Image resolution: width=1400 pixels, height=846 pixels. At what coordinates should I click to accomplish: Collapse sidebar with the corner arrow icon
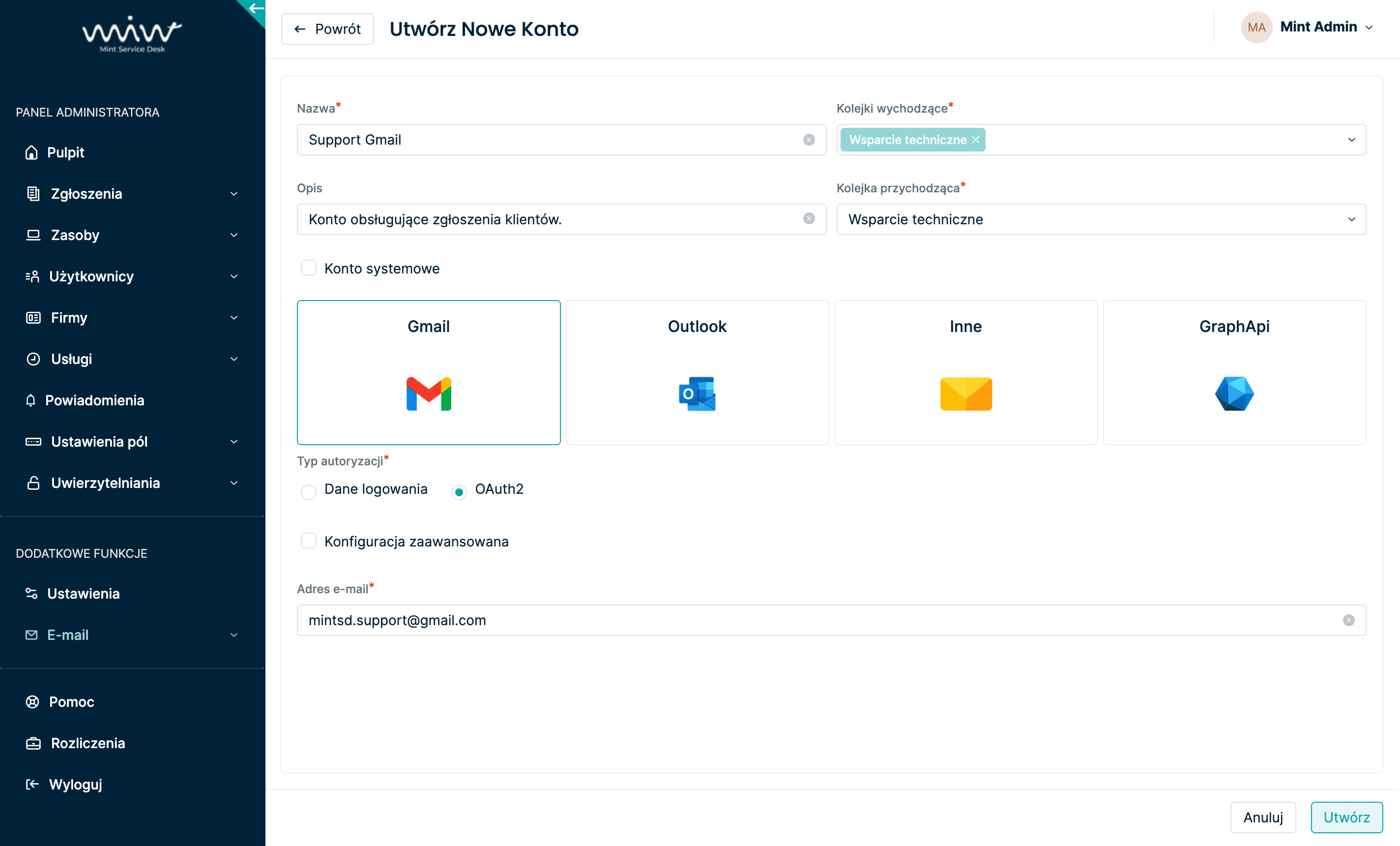click(256, 8)
